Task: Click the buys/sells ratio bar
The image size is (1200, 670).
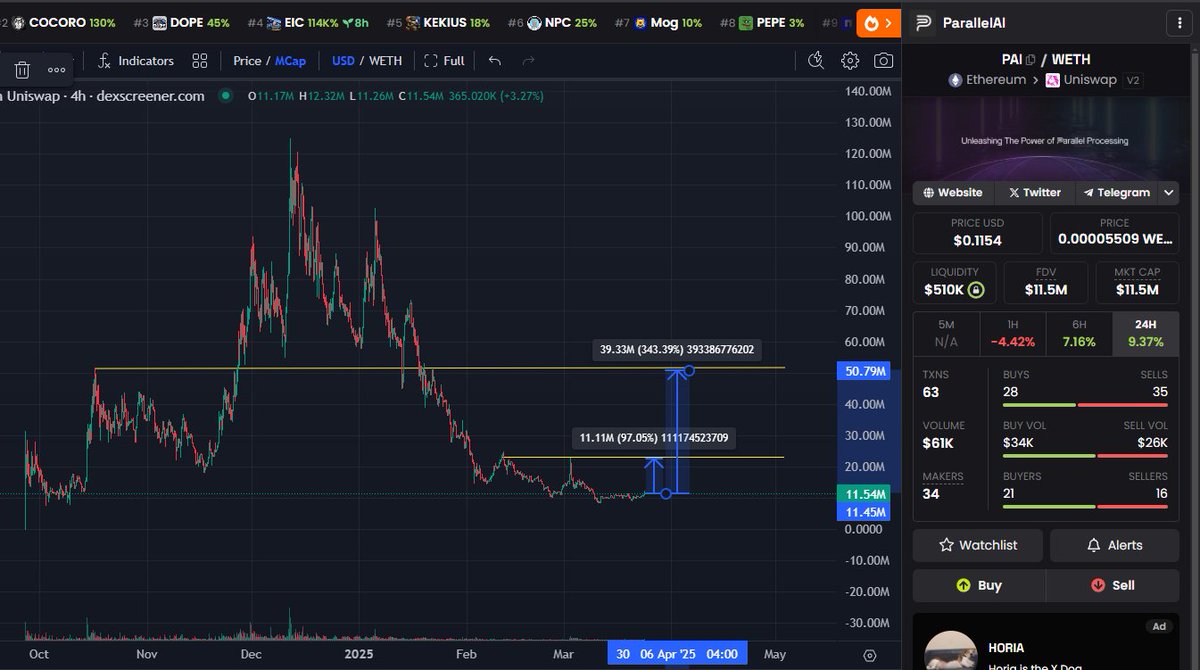Action: click(1085, 405)
